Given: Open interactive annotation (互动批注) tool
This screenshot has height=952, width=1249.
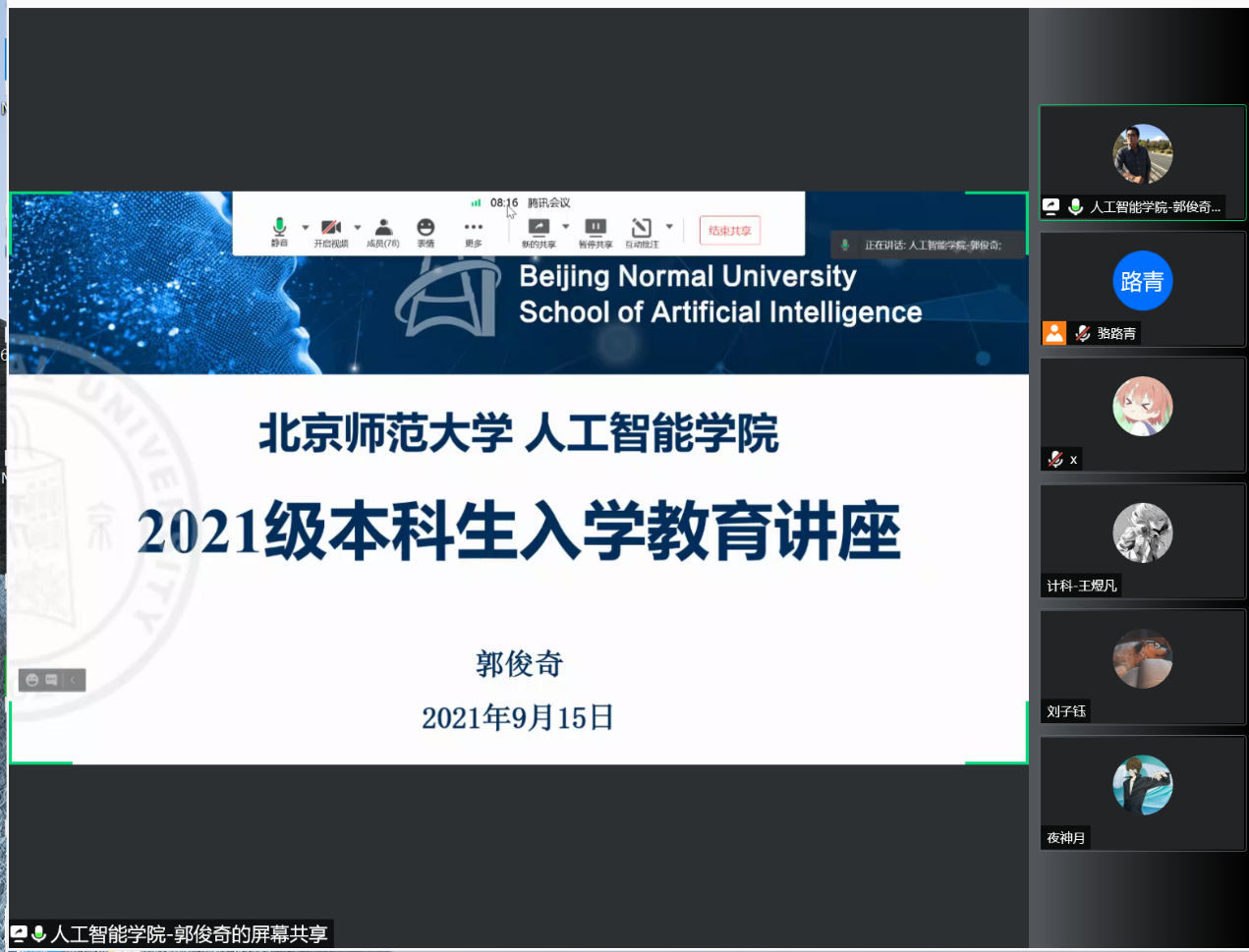Looking at the screenshot, I should point(642,231).
